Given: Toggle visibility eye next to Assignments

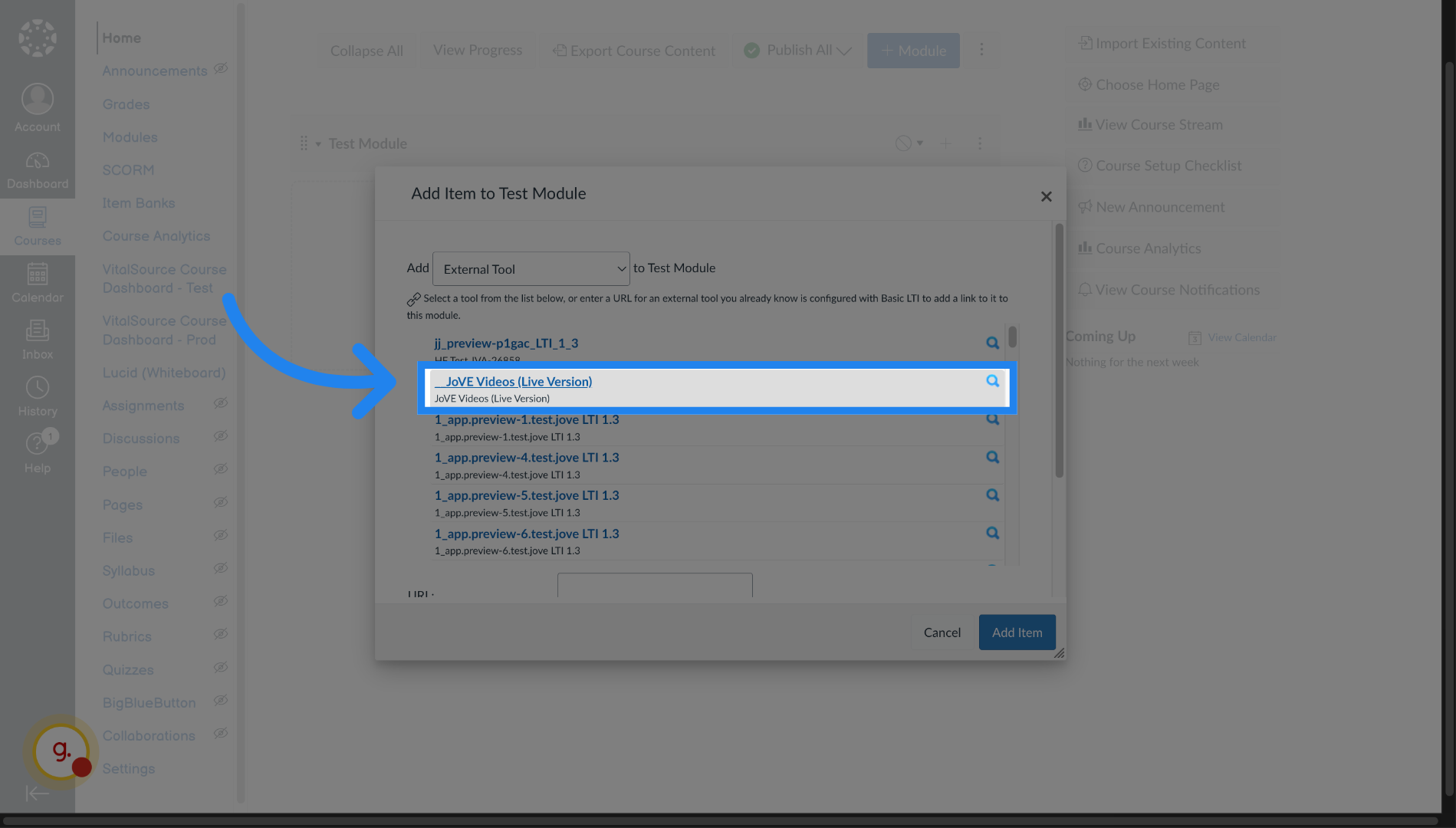Looking at the screenshot, I should (221, 403).
